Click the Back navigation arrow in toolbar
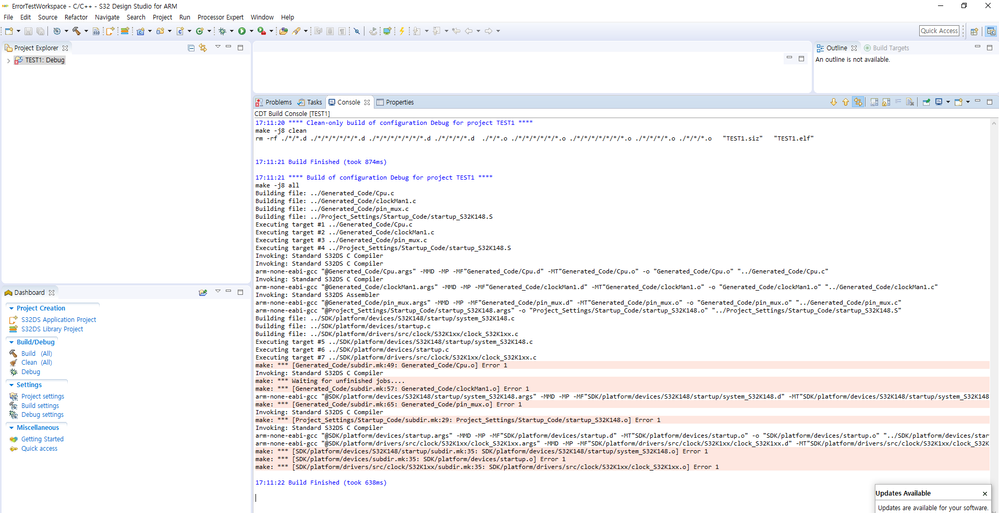The image size is (999, 513). click(469, 31)
